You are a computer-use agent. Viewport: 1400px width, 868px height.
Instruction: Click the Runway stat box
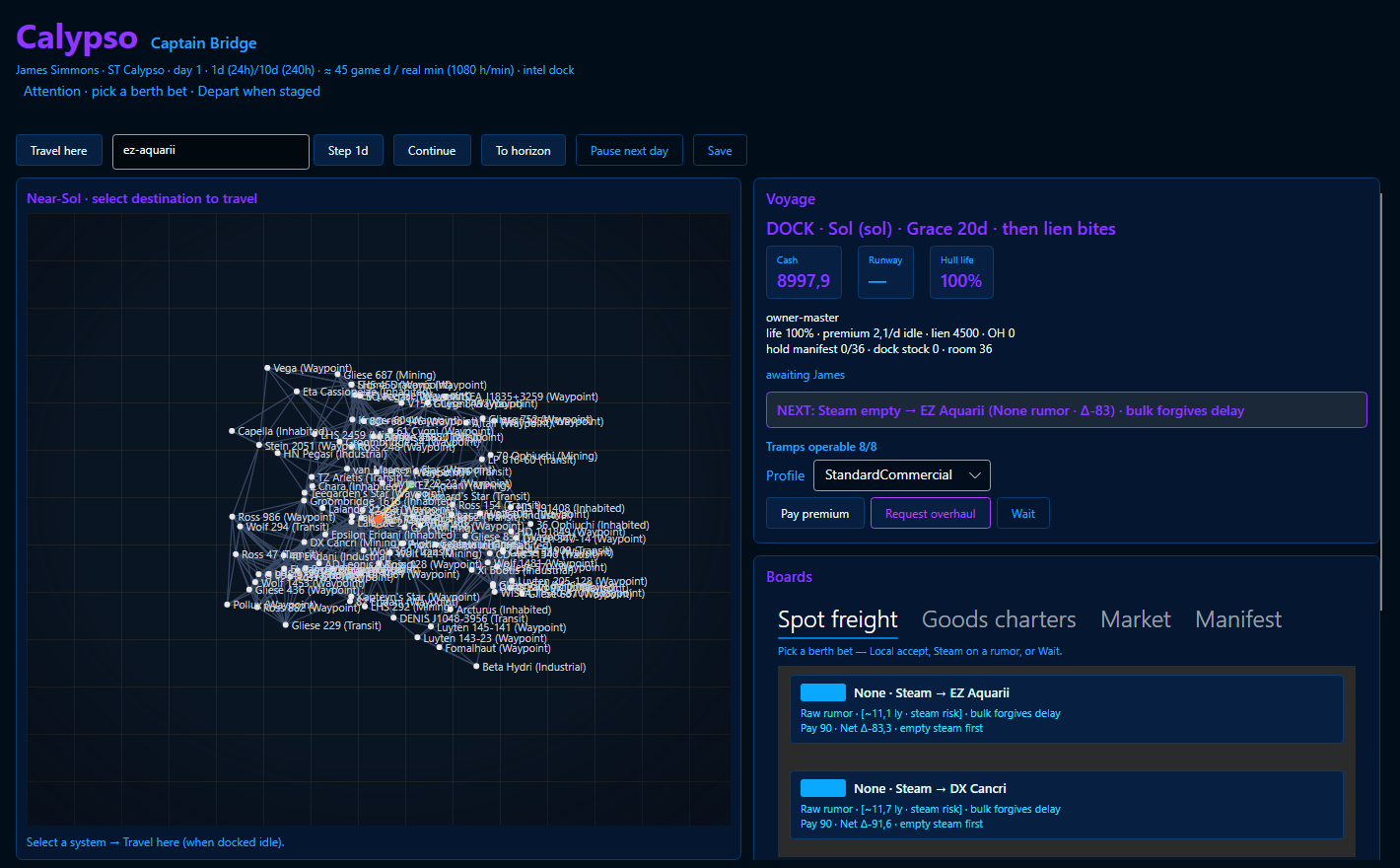click(x=885, y=272)
